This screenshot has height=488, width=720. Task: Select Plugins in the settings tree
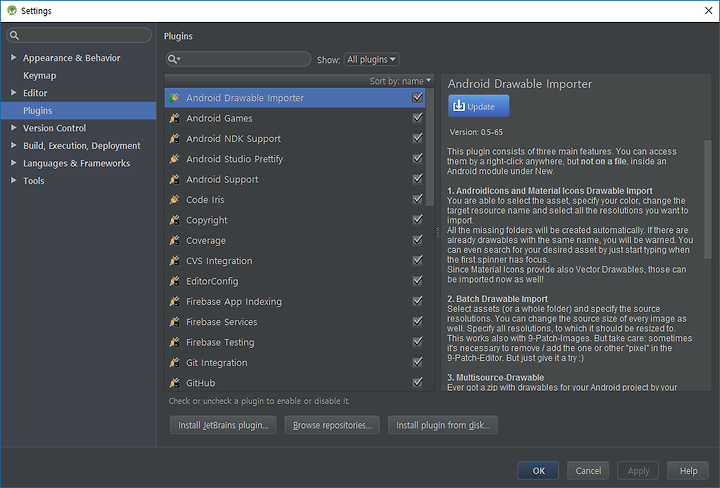pyautogui.click(x=79, y=110)
